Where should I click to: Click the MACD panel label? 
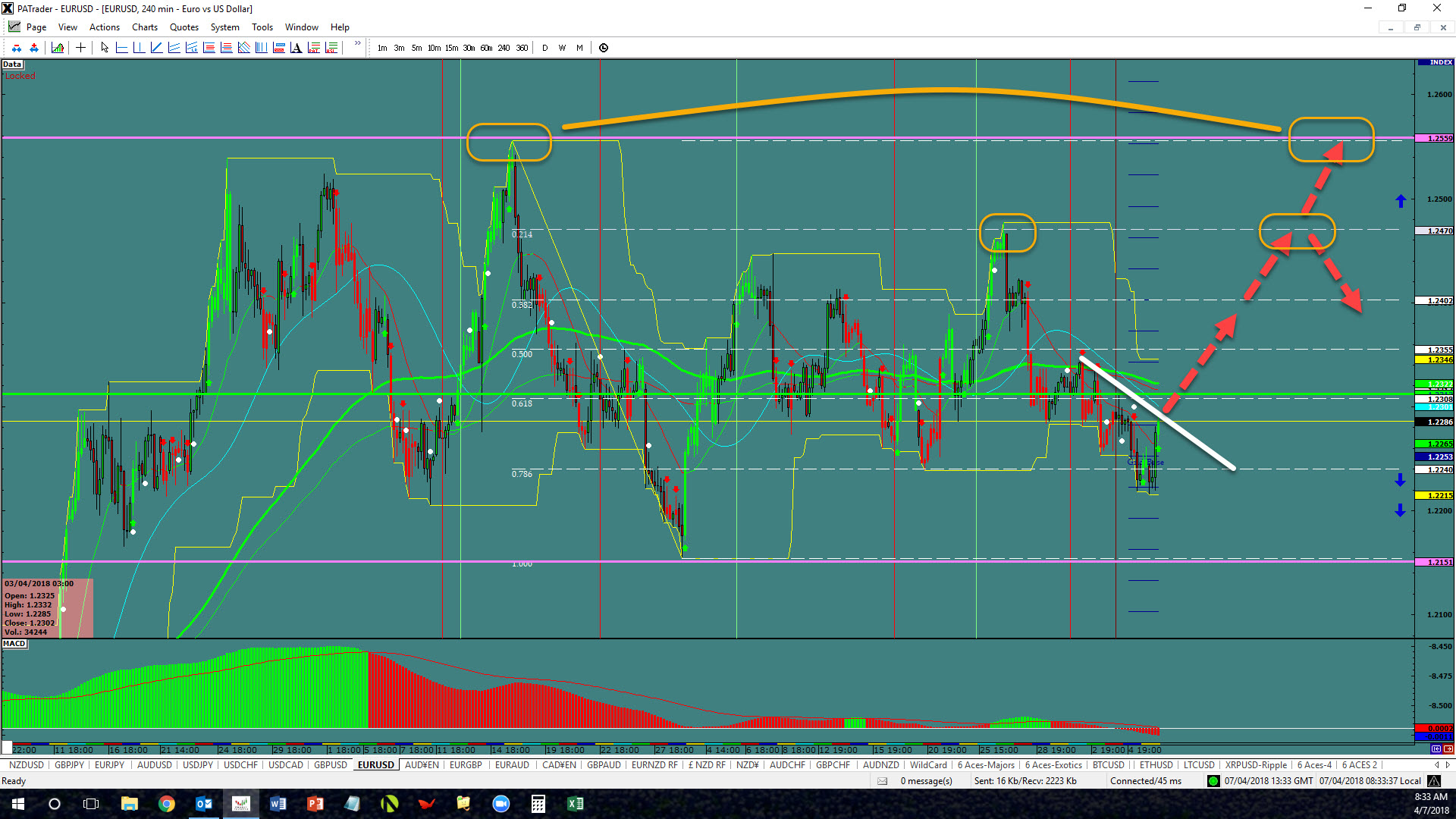pyautogui.click(x=14, y=644)
